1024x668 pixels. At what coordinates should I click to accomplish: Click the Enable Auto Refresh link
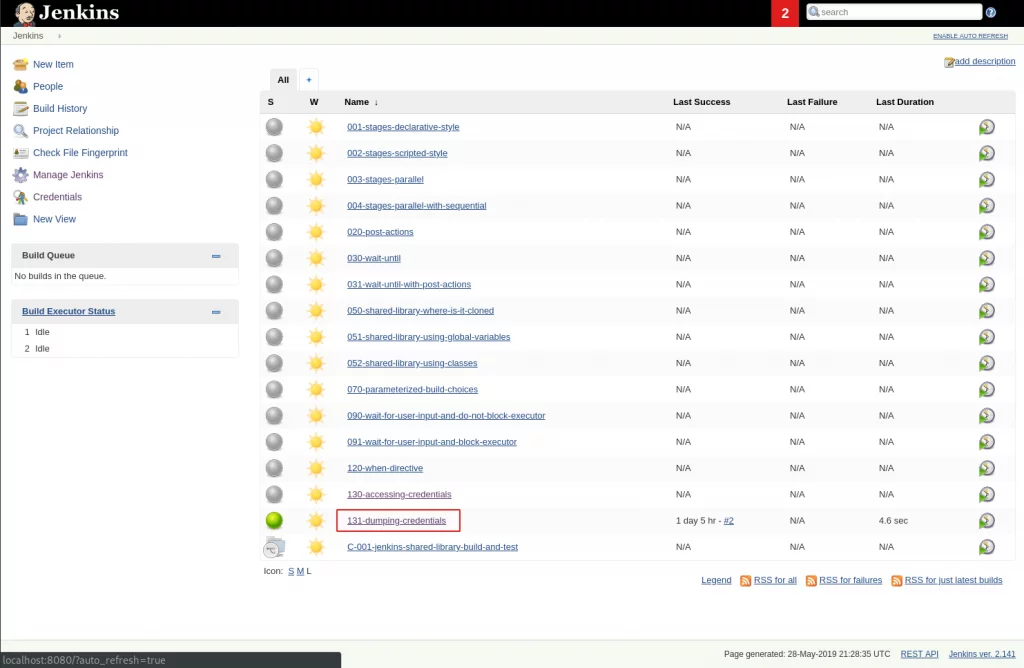[x=970, y=36]
